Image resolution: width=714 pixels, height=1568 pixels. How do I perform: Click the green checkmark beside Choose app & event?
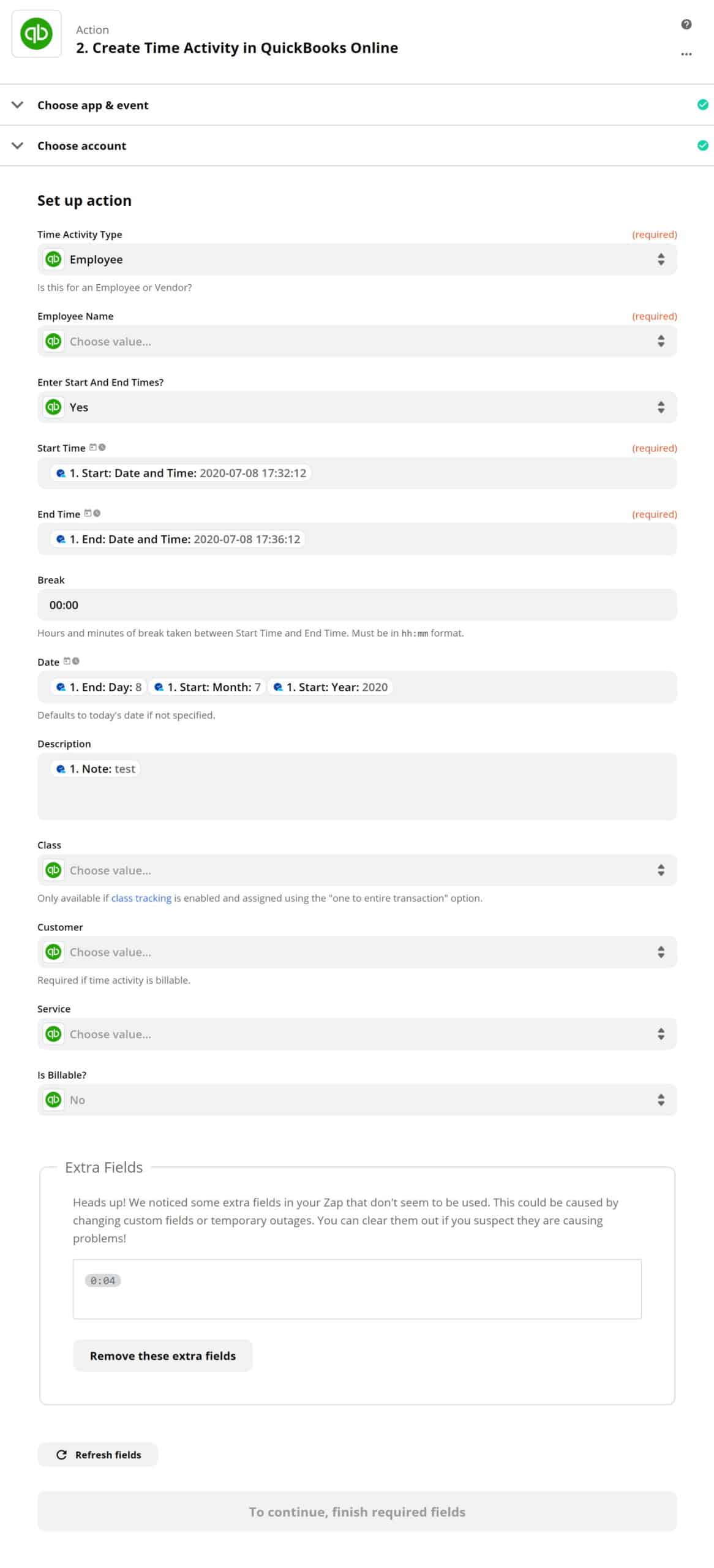click(x=702, y=105)
